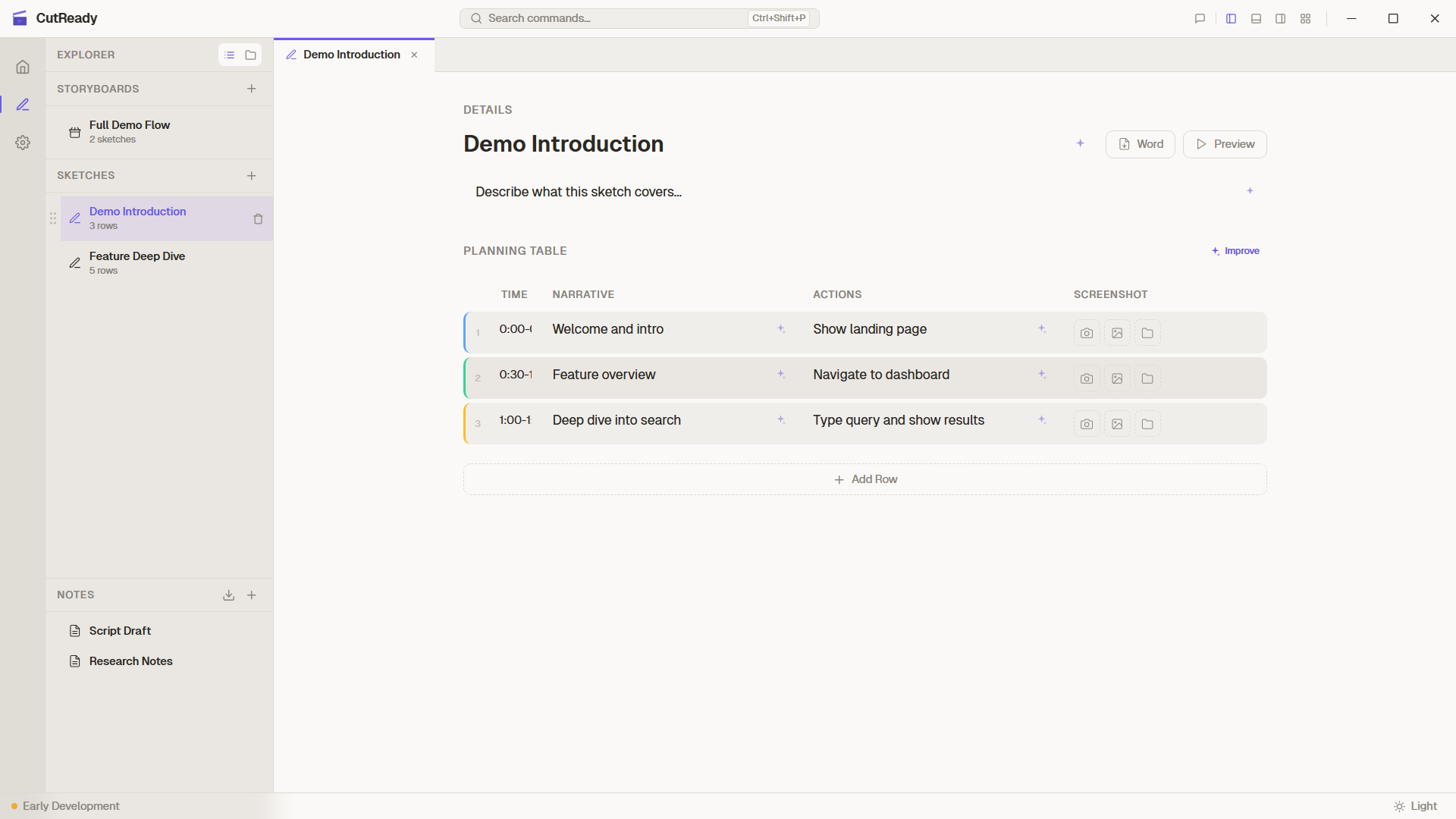The image size is (1456, 819).
Task: Start a Preview of the sketch
Action: (1224, 143)
